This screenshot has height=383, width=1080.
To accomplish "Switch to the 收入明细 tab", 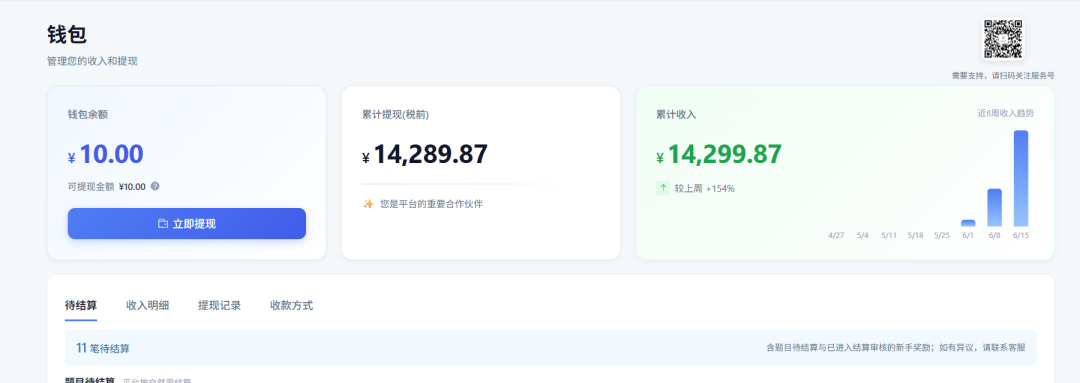I will (147, 305).
